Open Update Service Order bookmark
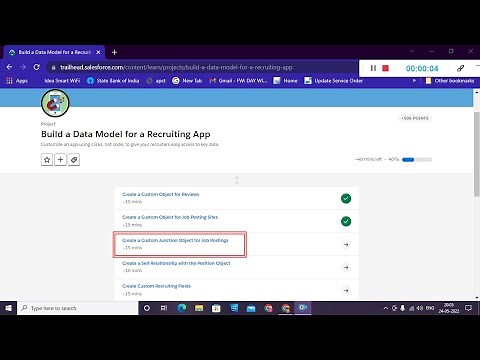The image size is (480, 360). point(333,81)
